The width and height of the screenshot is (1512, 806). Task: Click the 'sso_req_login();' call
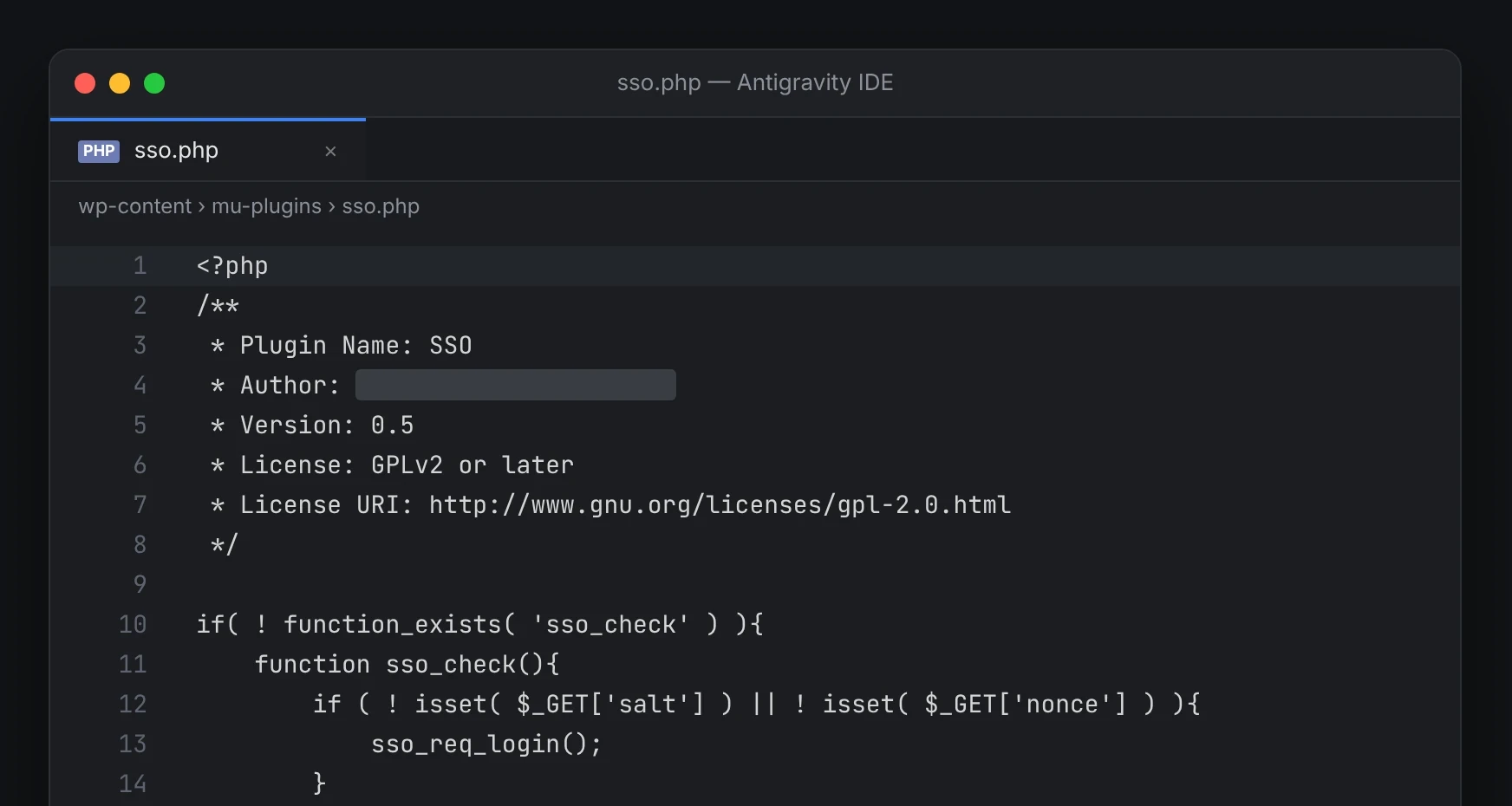(x=486, y=744)
